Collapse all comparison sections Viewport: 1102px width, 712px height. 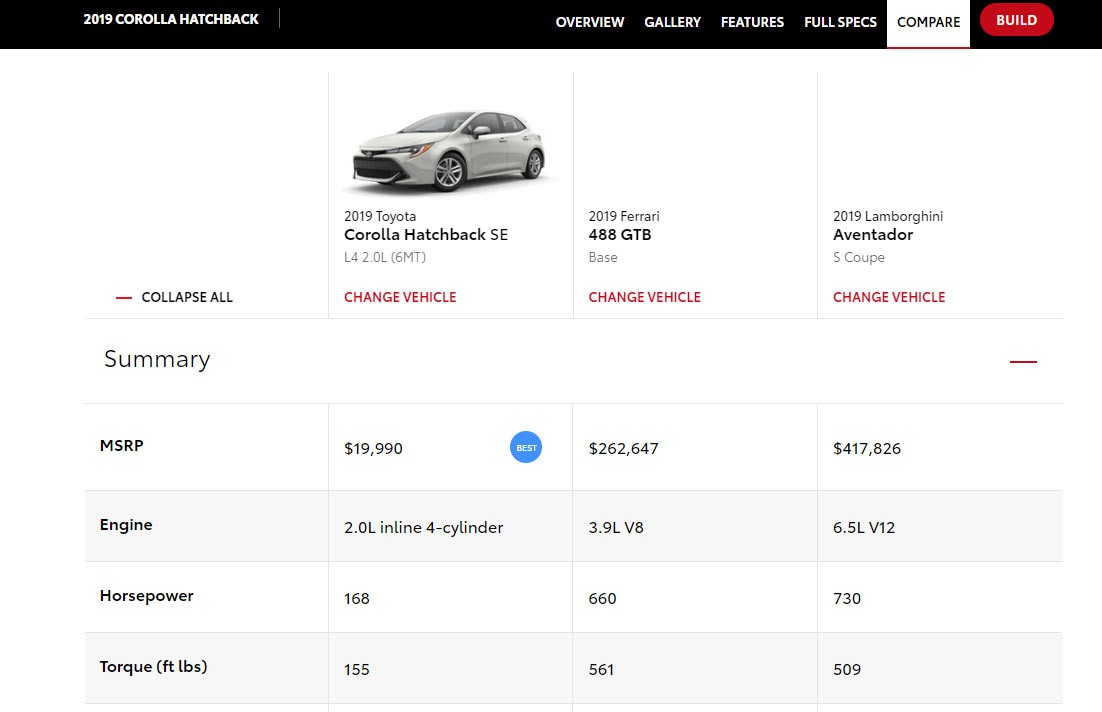[x=186, y=297]
